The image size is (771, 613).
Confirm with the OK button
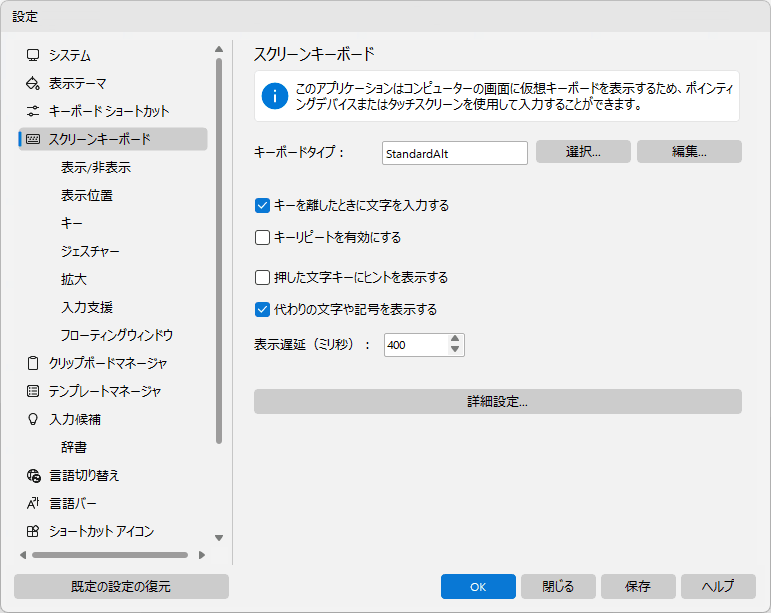coord(478,586)
